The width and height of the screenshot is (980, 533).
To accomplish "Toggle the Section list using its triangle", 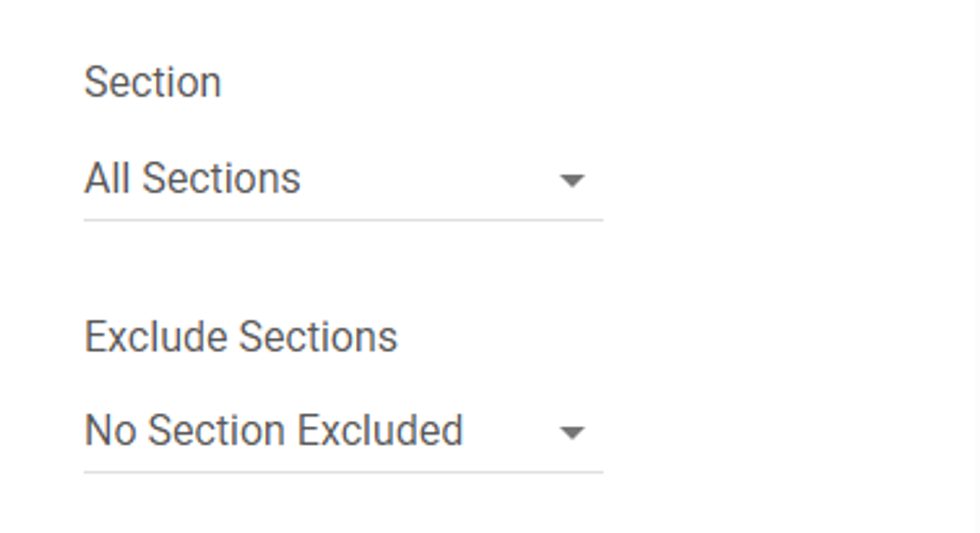I will point(571,181).
